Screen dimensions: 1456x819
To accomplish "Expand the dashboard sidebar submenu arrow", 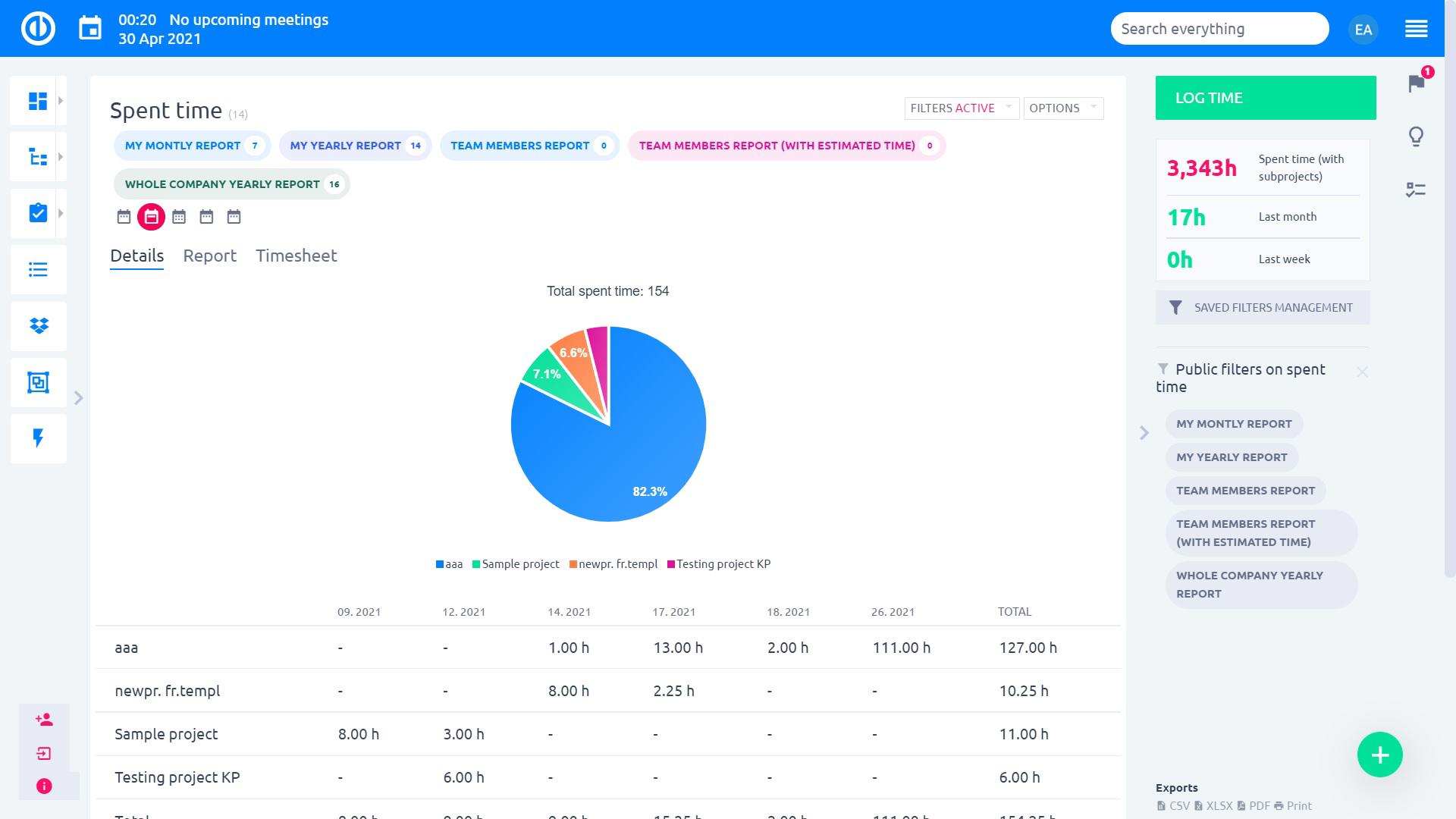I will (61, 101).
